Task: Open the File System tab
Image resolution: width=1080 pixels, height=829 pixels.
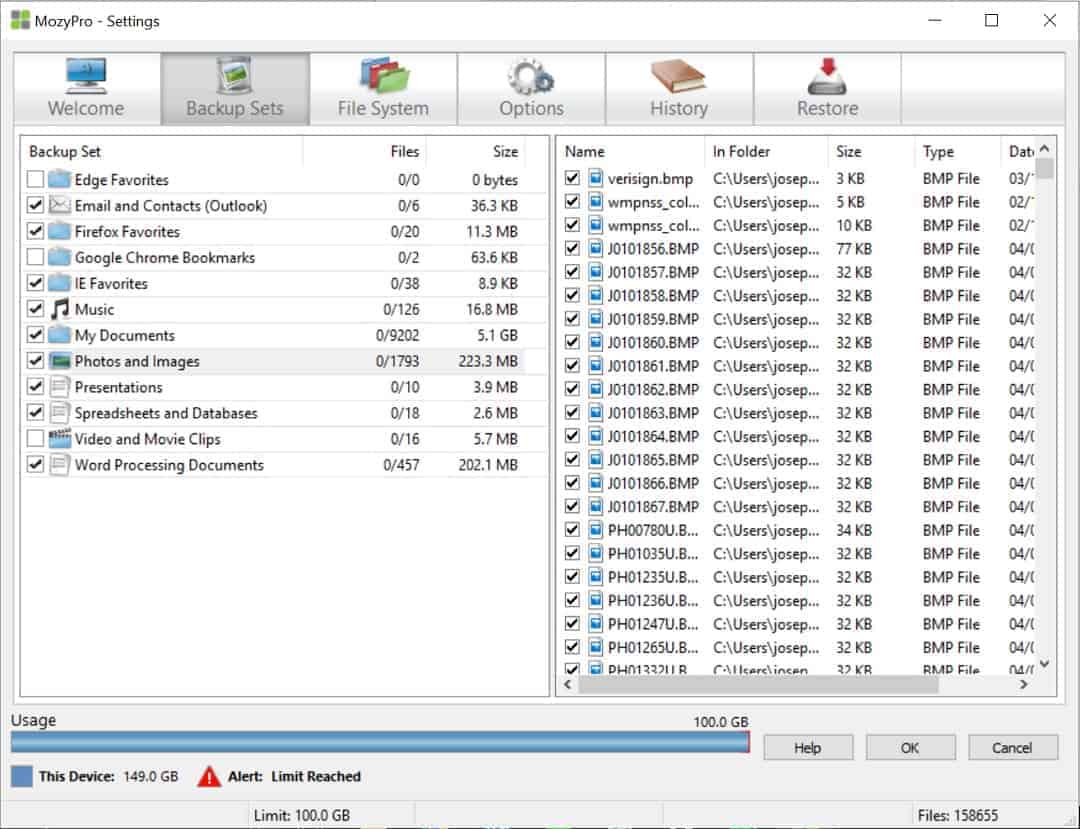Action: 383,89
